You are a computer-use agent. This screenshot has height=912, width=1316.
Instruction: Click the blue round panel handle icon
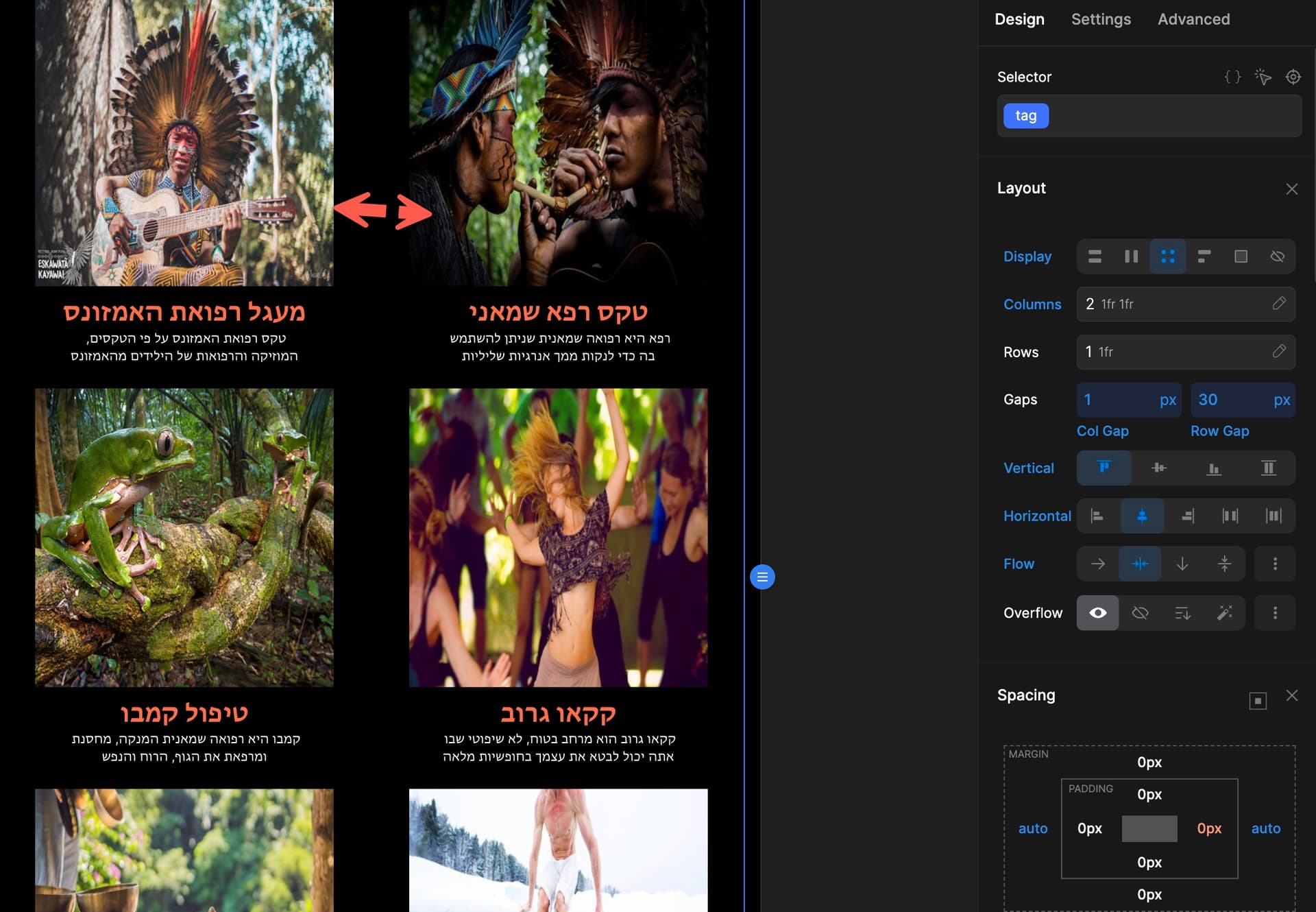pyautogui.click(x=762, y=577)
